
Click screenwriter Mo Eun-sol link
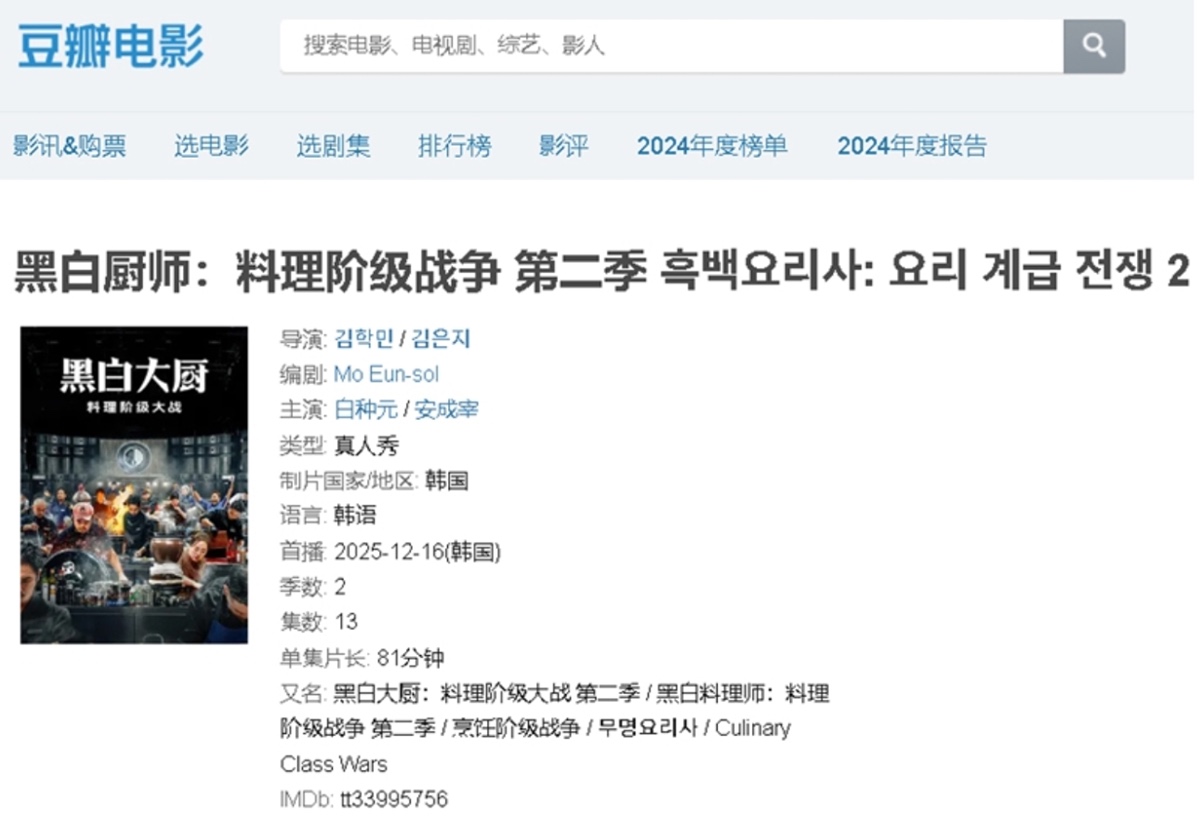click(x=386, y=374)
